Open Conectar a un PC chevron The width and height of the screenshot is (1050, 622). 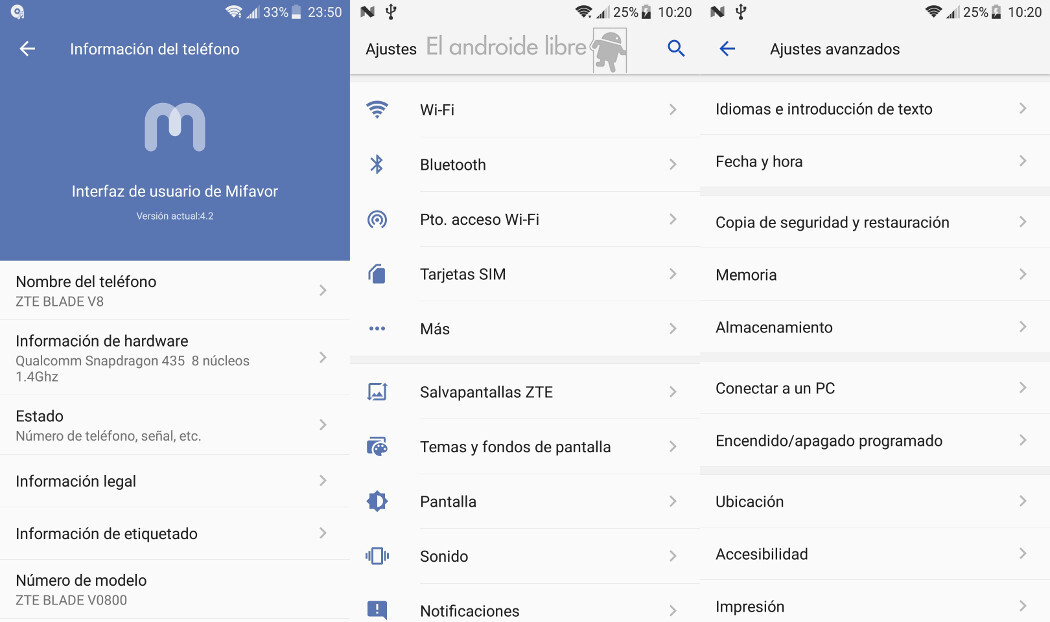[x=1023, y=388]
